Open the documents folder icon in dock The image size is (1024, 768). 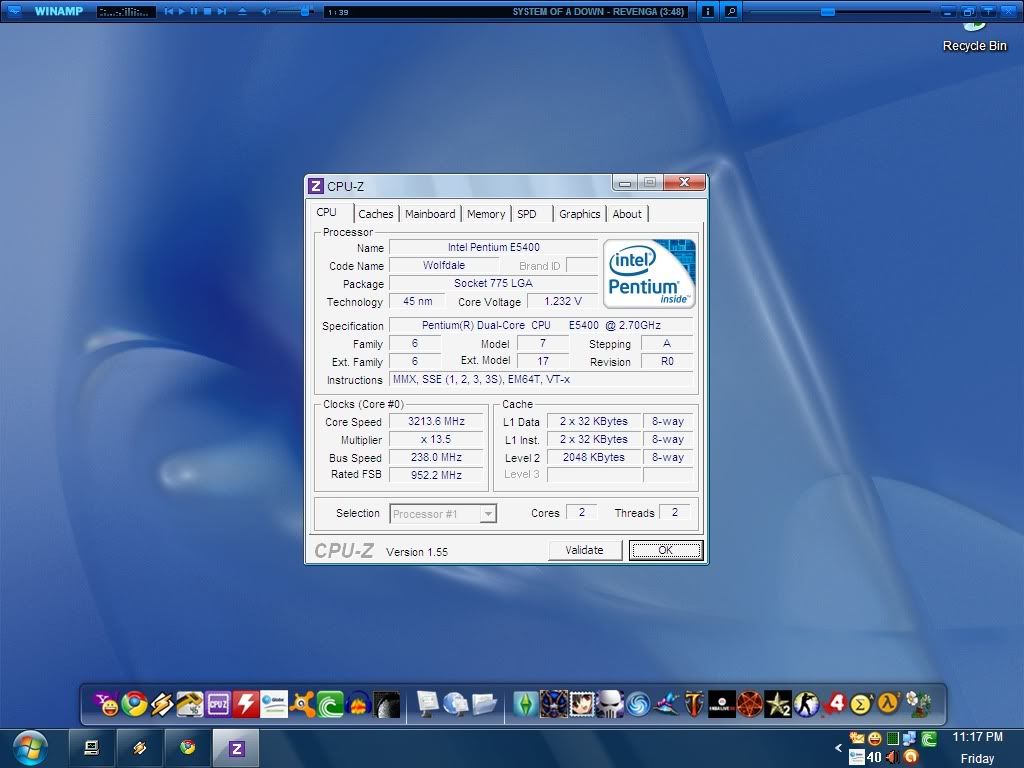coord(484,704)
